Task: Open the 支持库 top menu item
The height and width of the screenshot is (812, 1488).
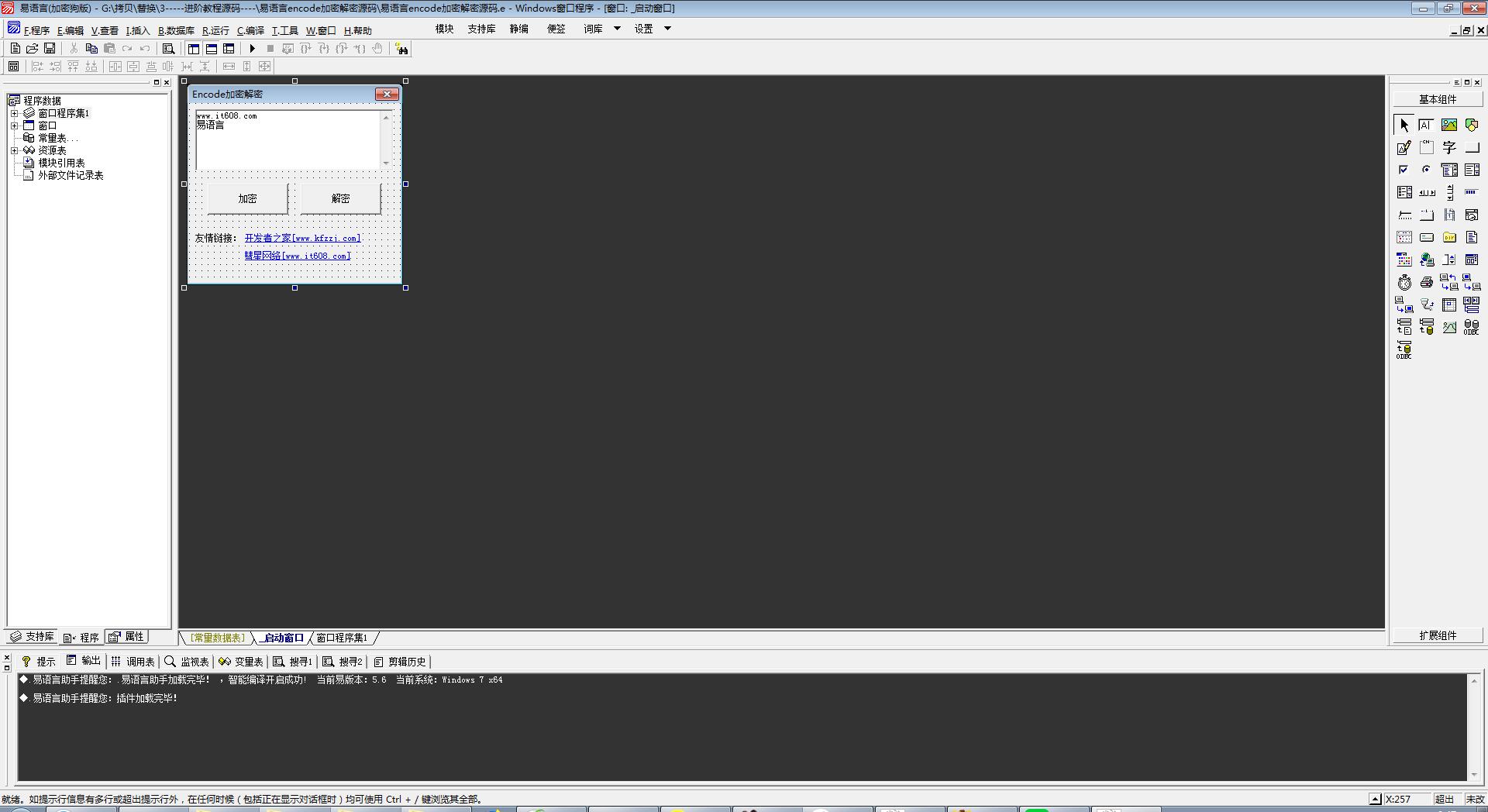Action: pos(481,29)
